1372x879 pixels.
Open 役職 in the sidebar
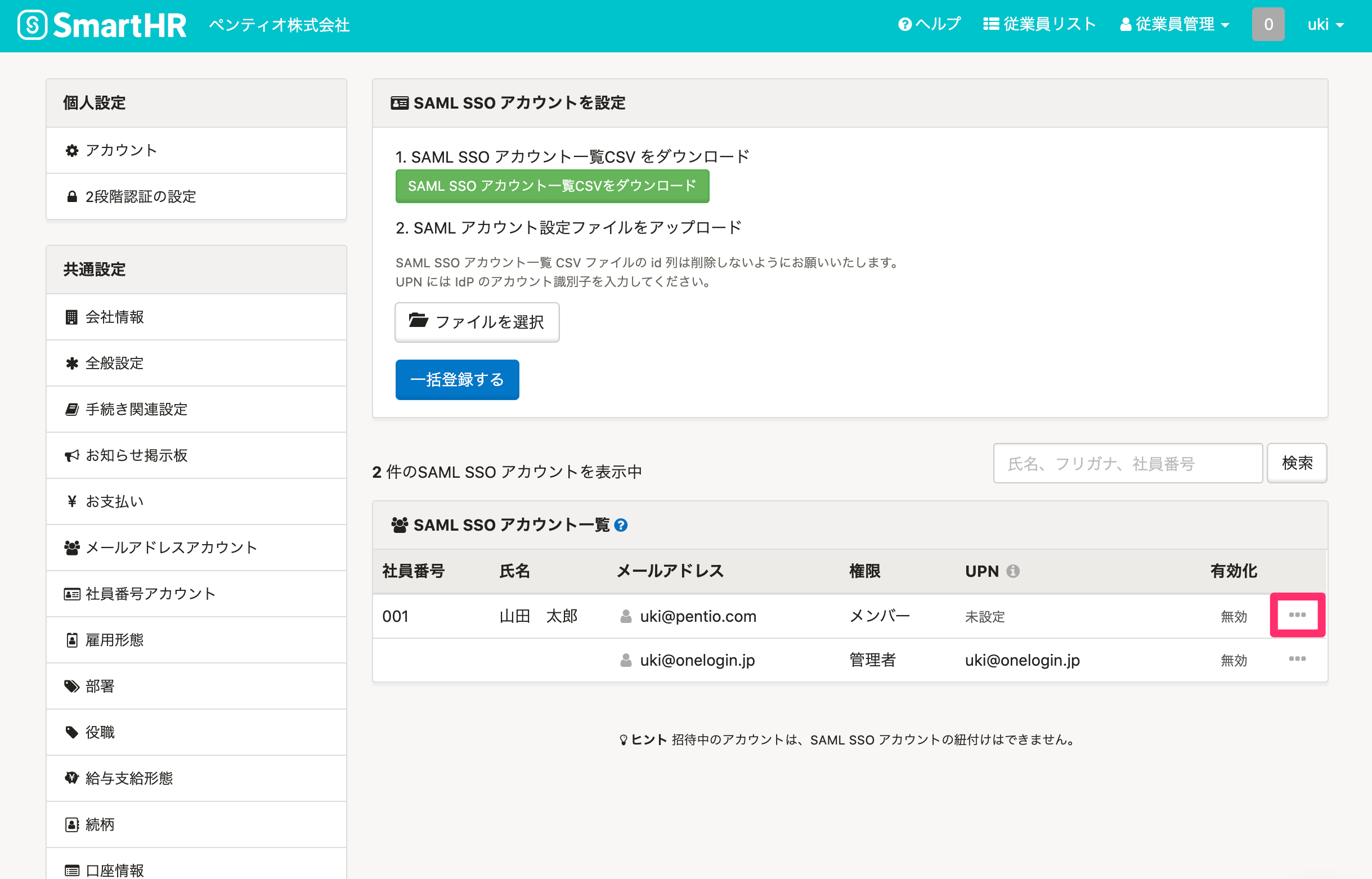196,732
